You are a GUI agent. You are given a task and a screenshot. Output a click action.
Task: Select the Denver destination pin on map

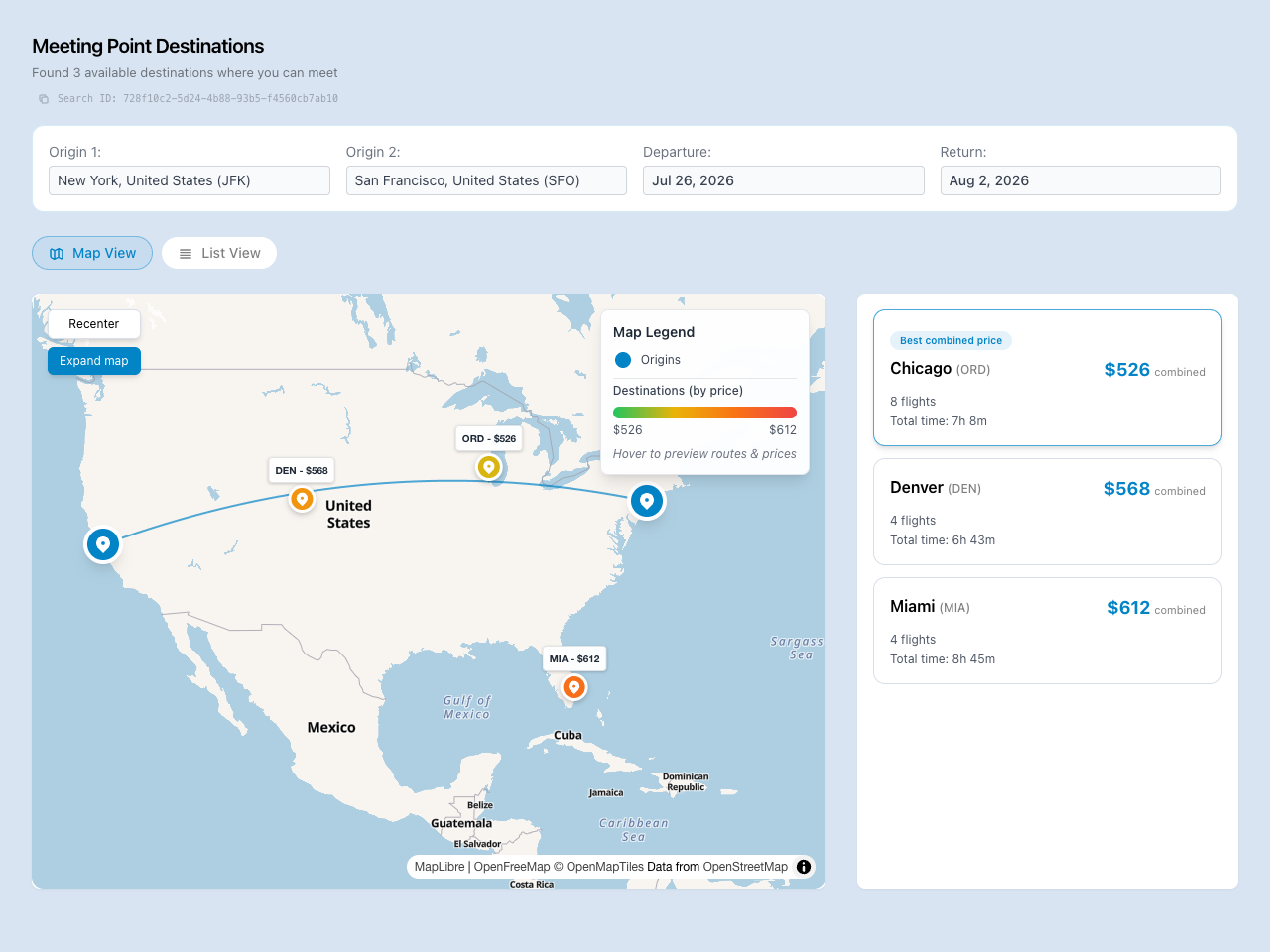point(302,499)
